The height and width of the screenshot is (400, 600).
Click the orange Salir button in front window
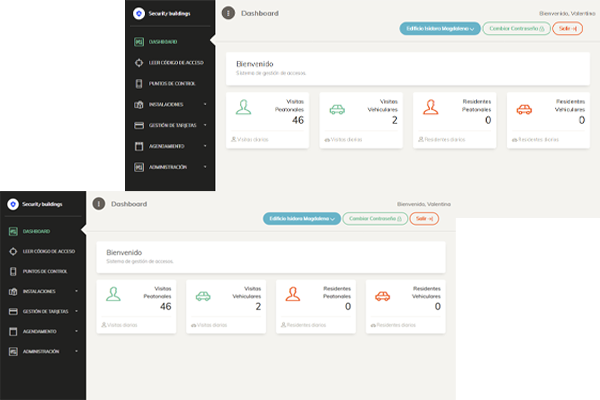426,218
